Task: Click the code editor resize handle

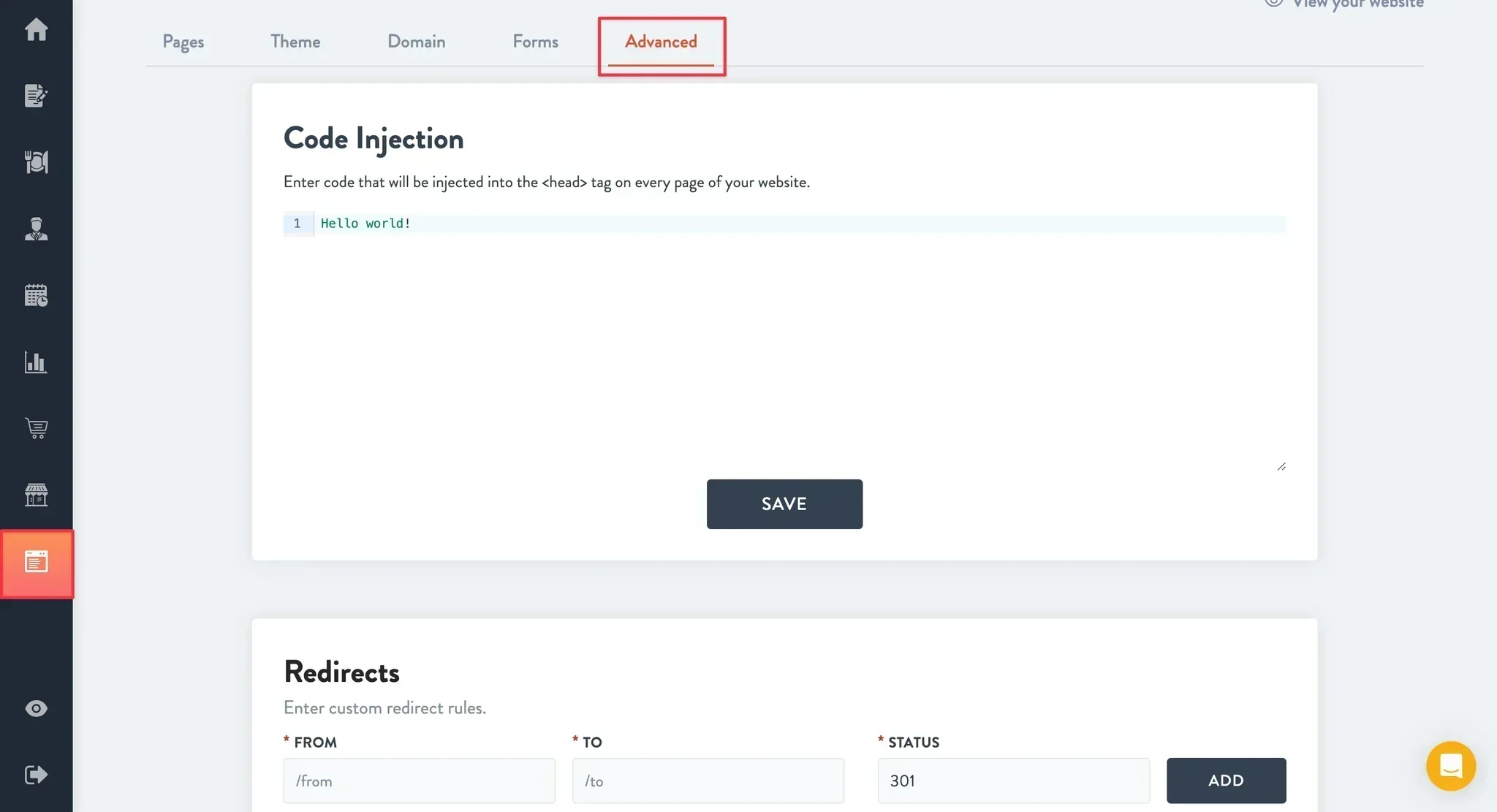Action: 1281,466
